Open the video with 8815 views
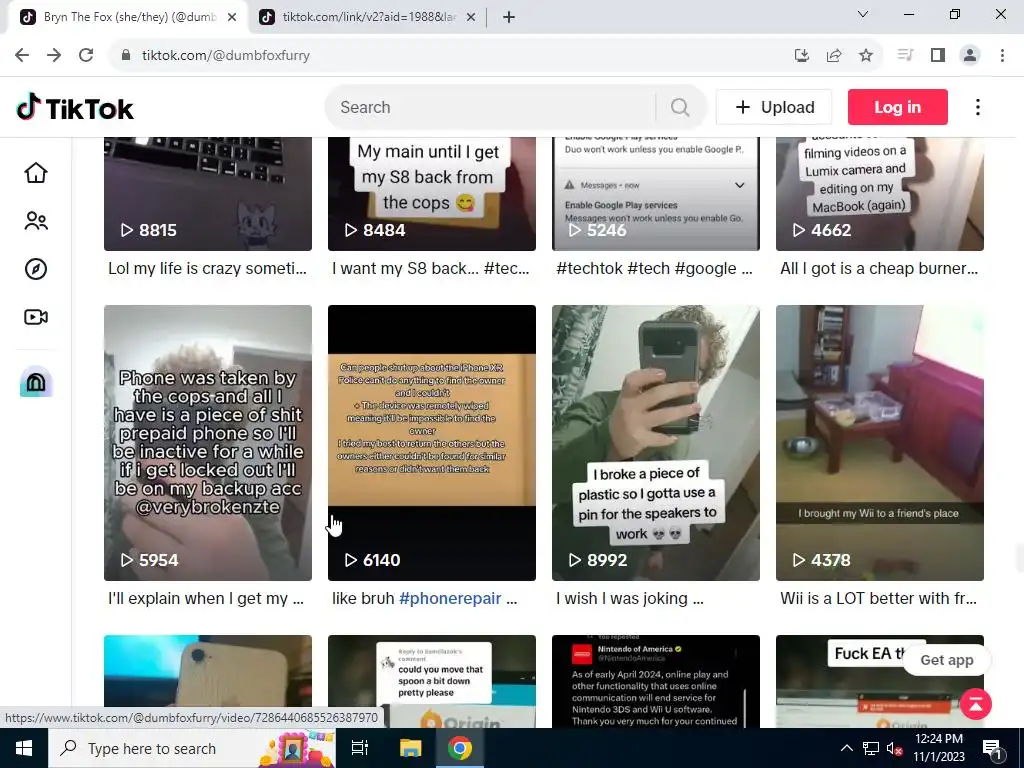 click(208, 194)
